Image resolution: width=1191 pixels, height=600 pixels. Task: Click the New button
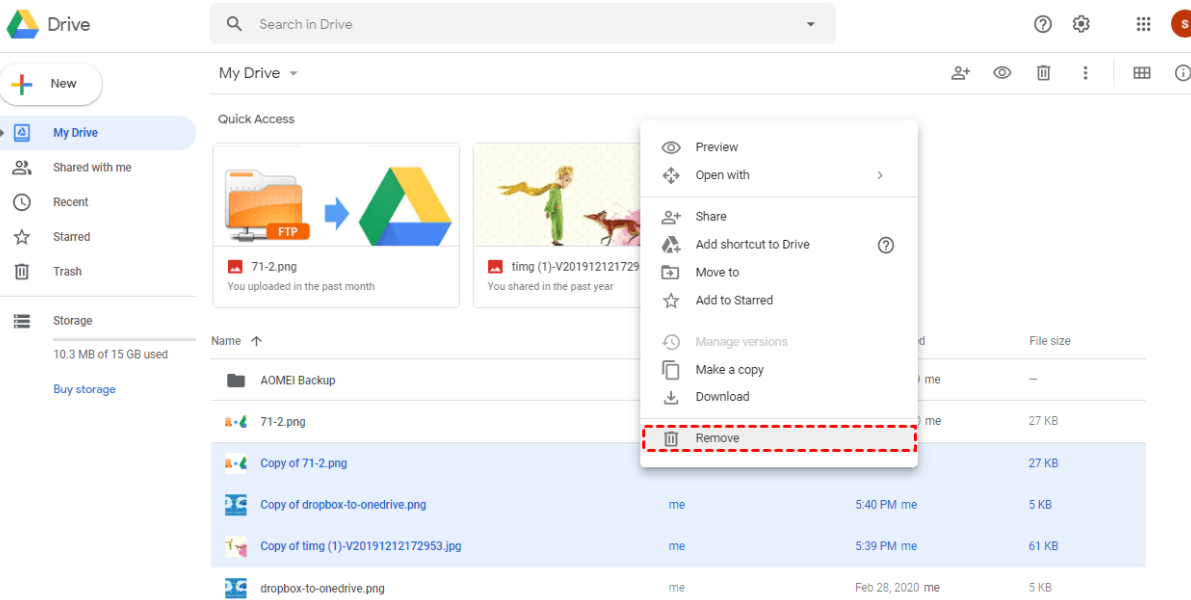coord(52,84)
